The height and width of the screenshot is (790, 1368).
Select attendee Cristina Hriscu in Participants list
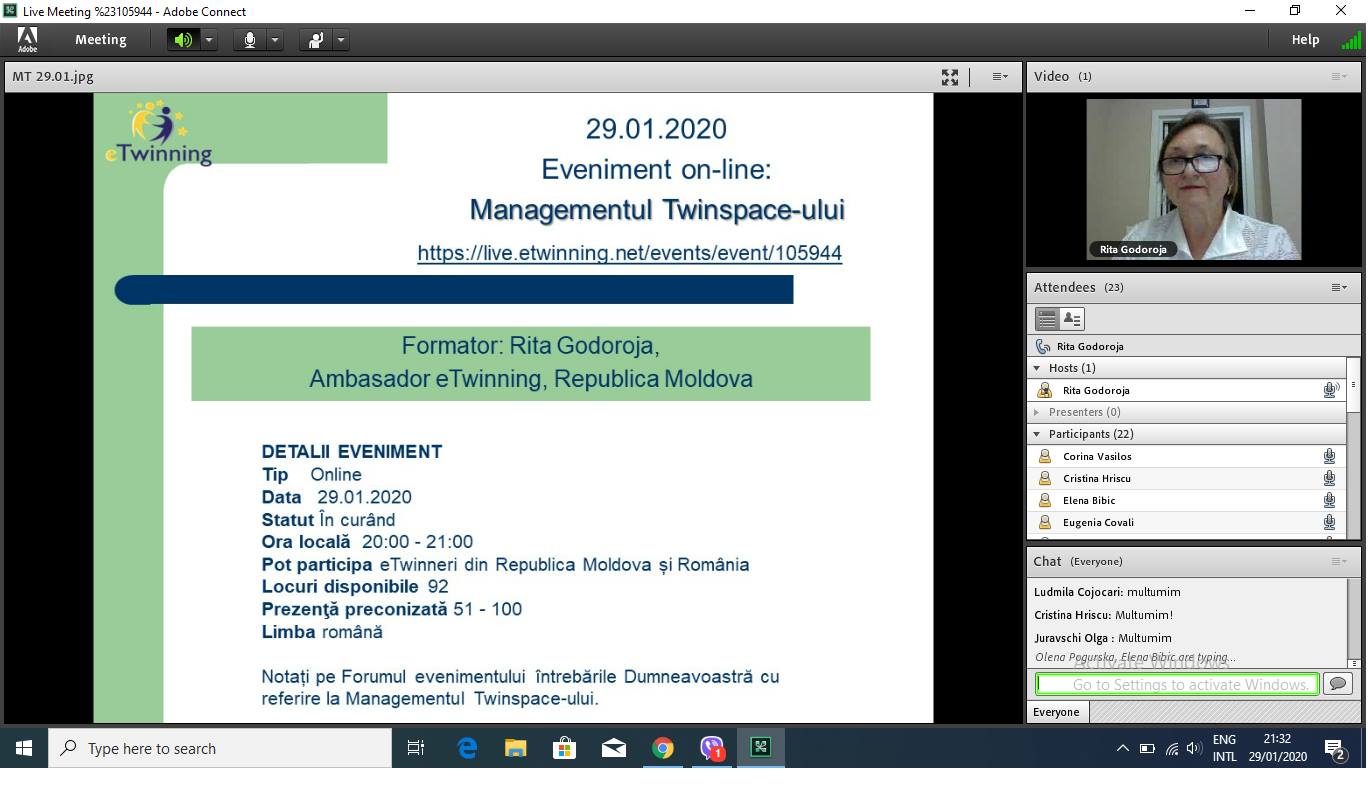point(1187,478)
